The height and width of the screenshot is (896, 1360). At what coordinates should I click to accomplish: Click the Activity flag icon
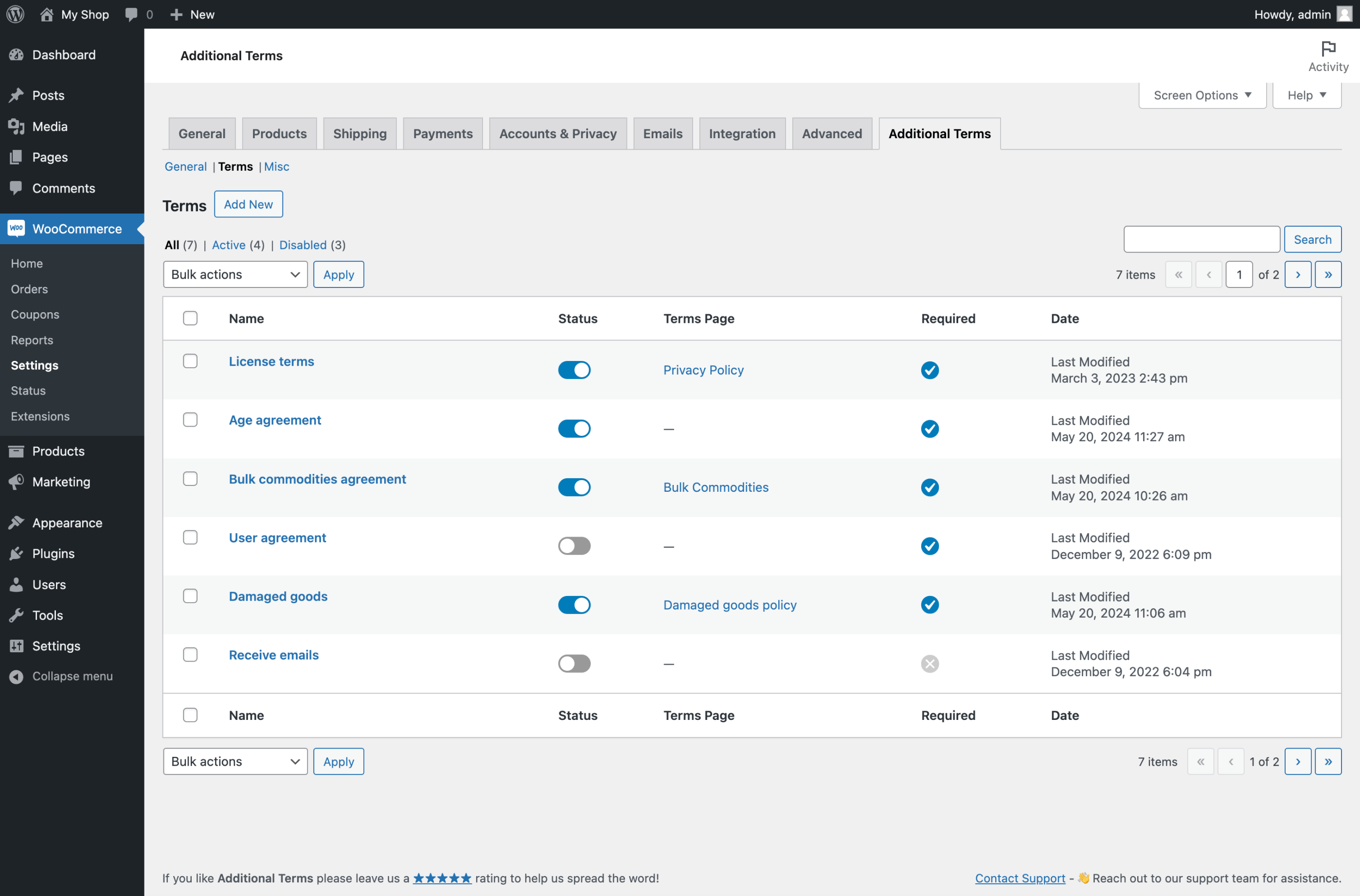tap(1328, 48)
